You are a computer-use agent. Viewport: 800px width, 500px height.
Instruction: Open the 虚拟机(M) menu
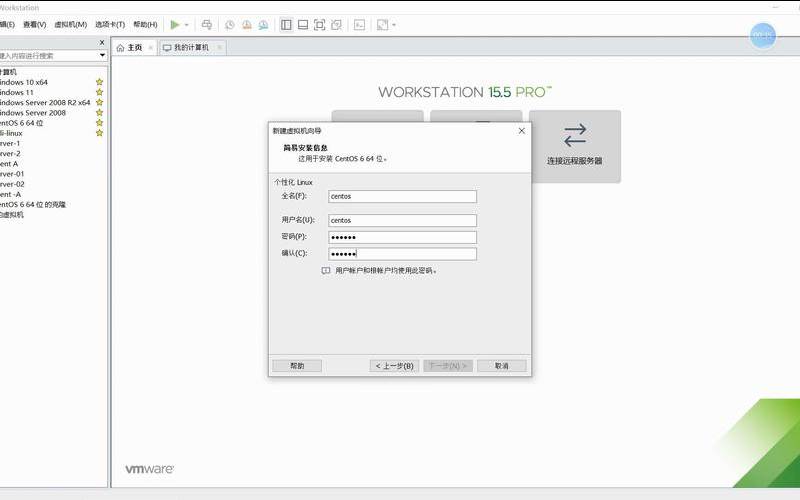70,24
